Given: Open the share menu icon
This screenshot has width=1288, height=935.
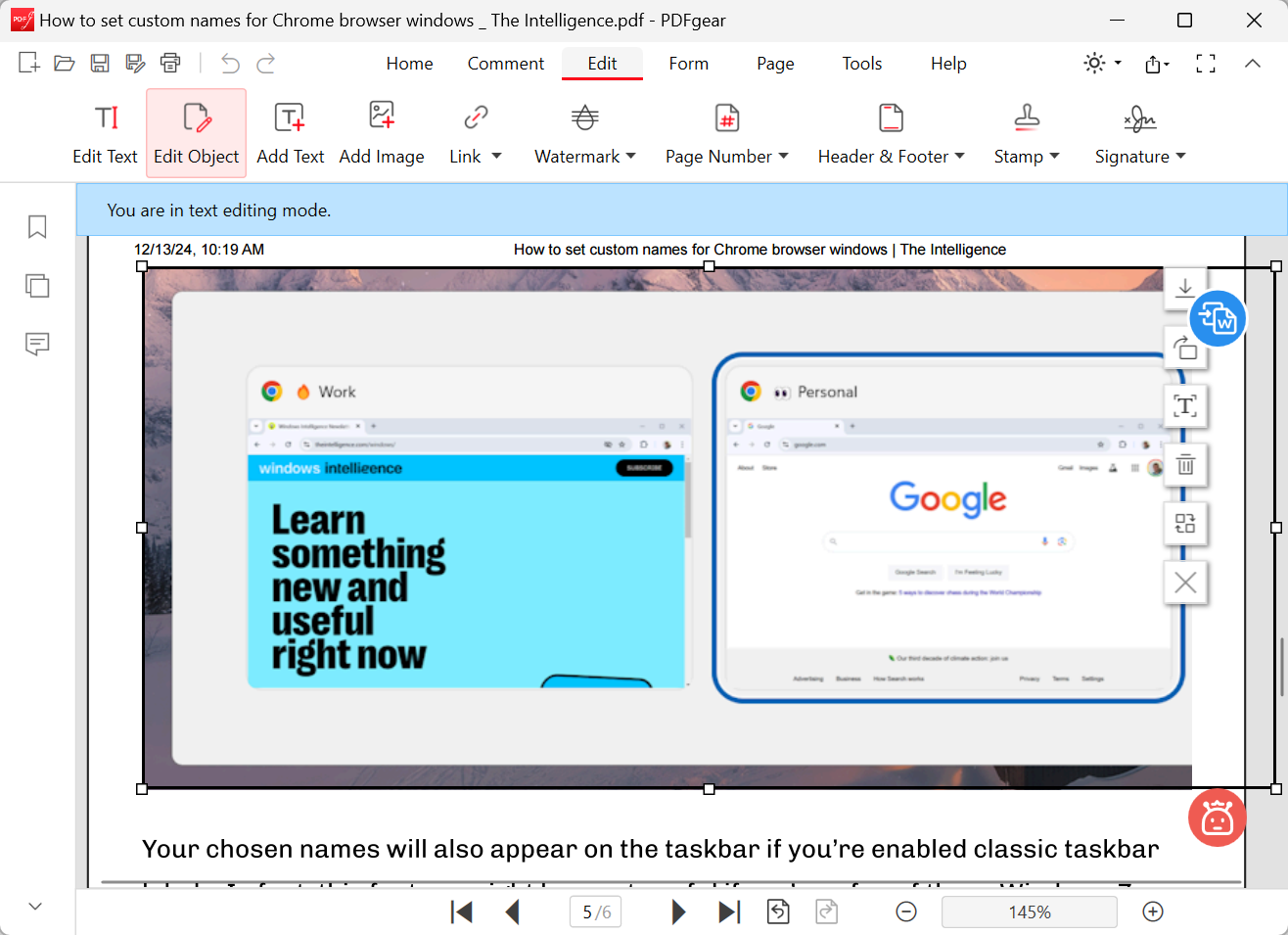Looking at the screenshot, I should click(x=1157, y=64).
